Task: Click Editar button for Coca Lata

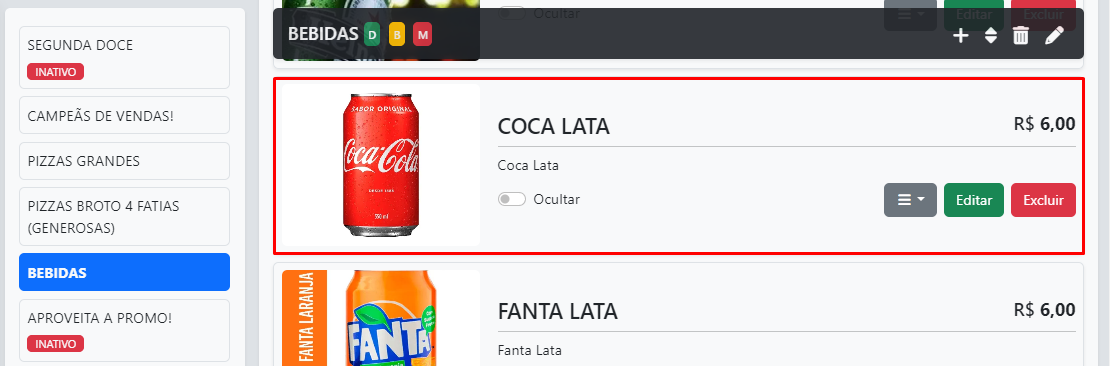Action: pyautogui.click(x=974, y=200)
